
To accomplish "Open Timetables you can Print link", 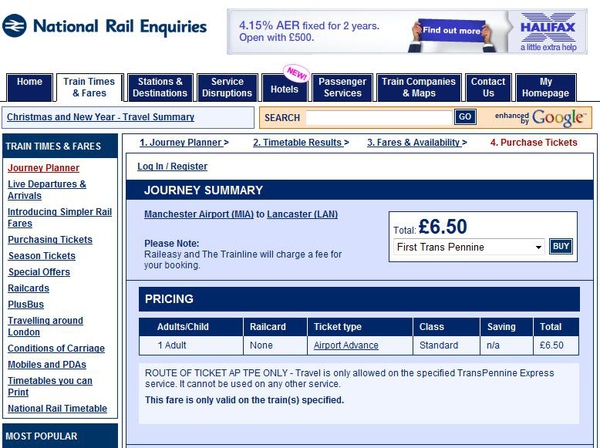I will (50, 386).
